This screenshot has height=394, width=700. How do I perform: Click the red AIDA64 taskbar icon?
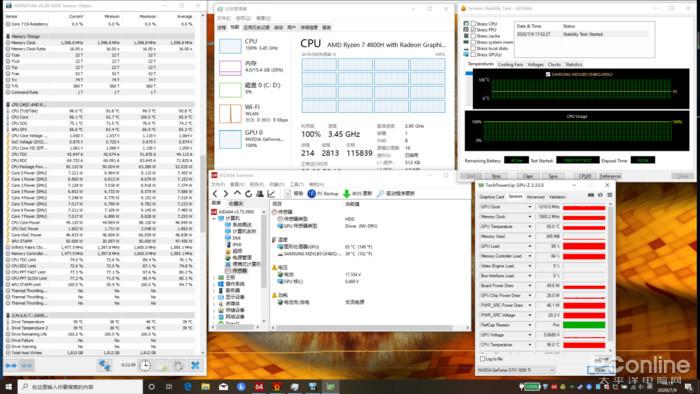click(x=259, y=386)
